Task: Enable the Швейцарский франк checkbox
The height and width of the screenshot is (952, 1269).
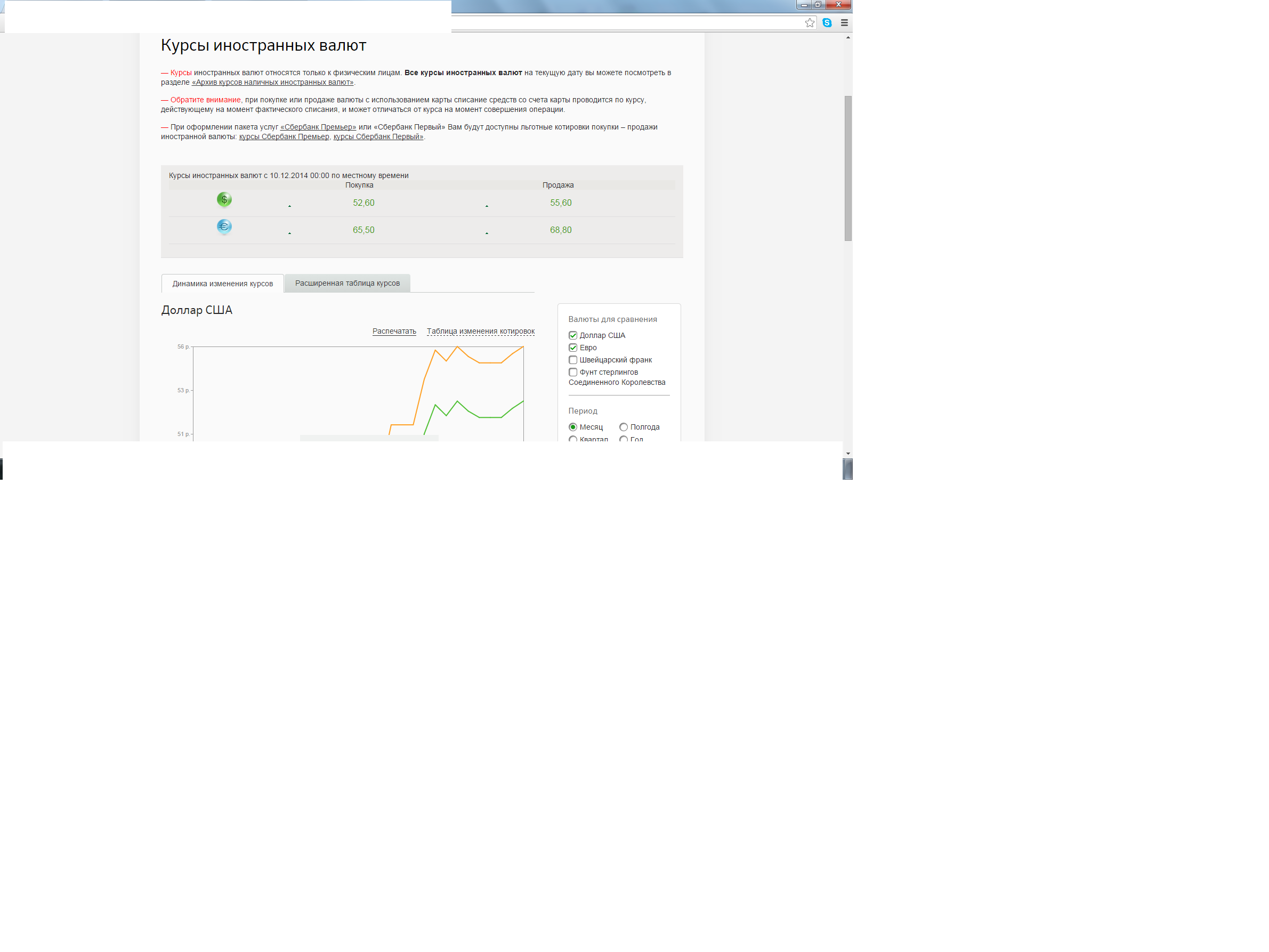Action: [x=572, y=360]
